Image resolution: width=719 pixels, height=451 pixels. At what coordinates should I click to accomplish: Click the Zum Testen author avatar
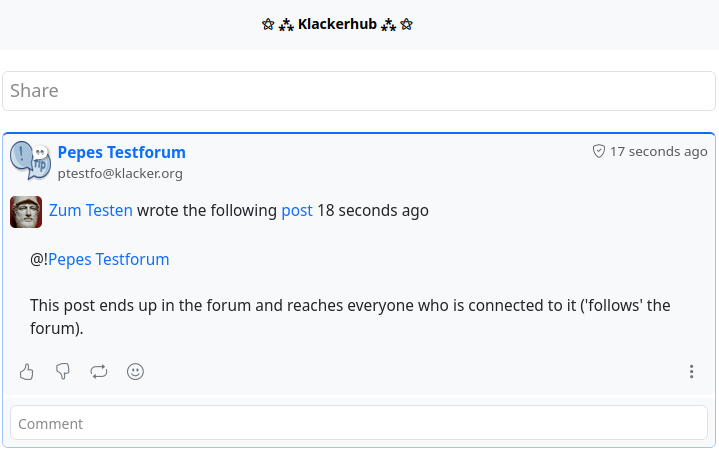pyautogui.click(x=26, y=212)
